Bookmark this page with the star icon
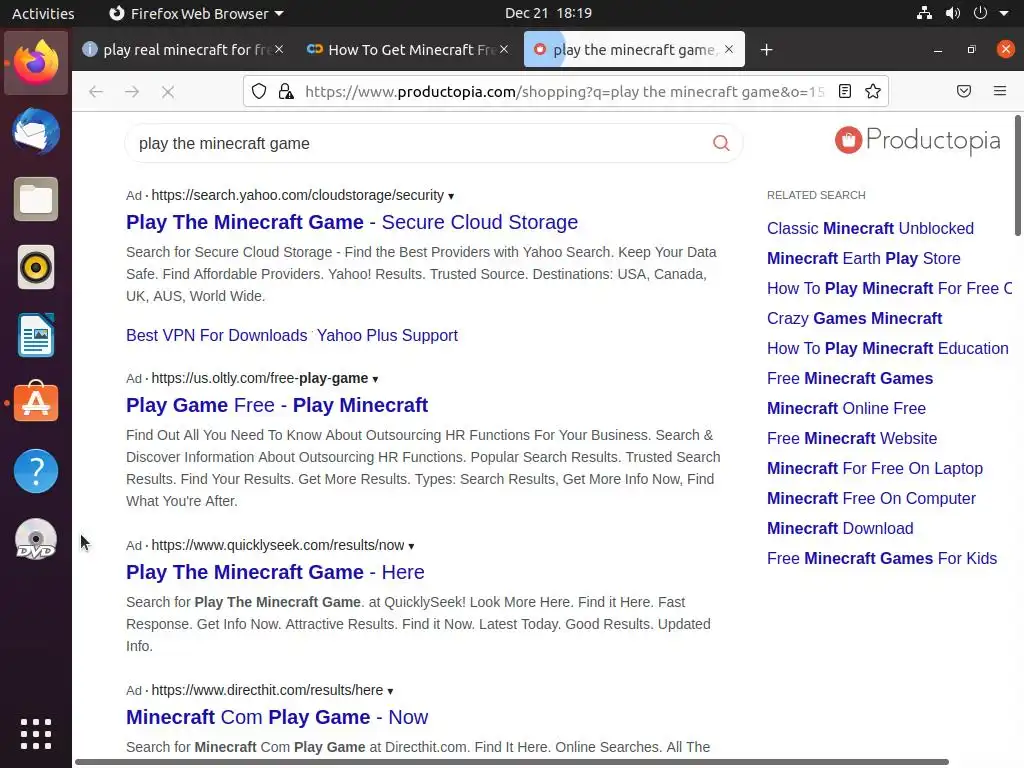 tap(873, 91)
